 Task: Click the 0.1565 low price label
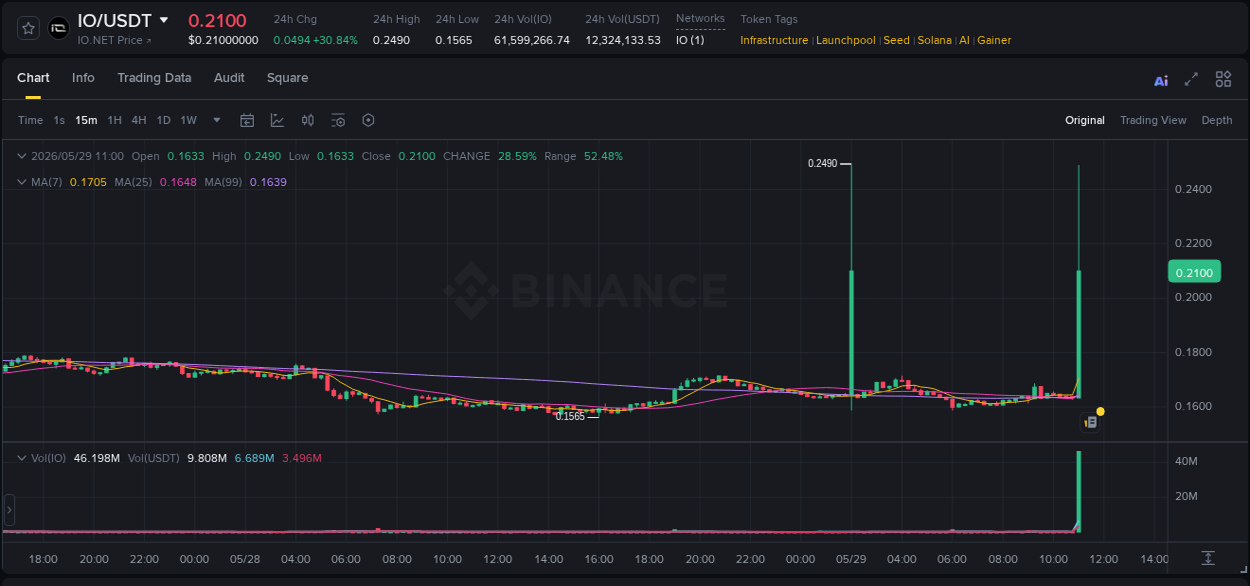(570, 416)
